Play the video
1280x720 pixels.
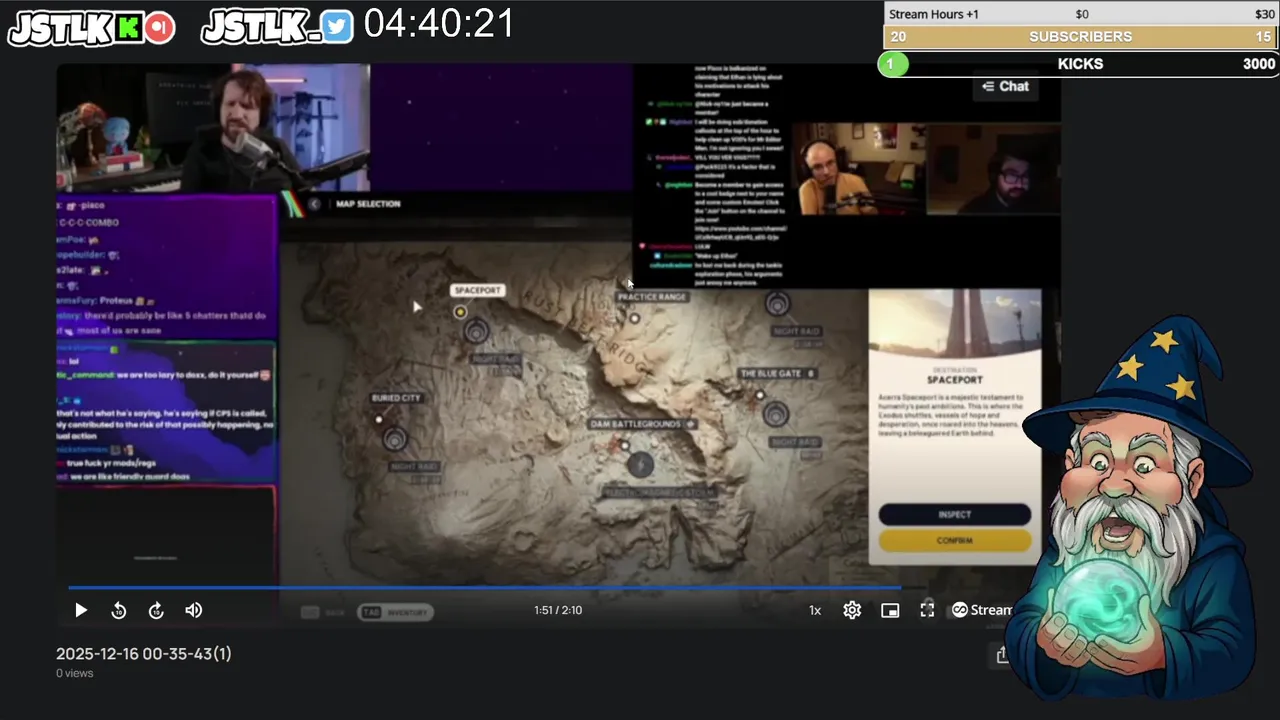point(81,610)
